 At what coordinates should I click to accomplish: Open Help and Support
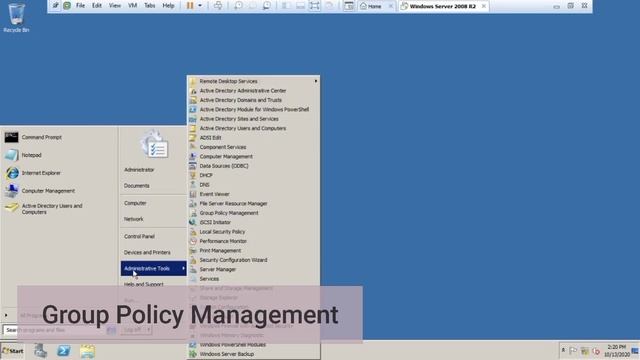tap(144, 284)
